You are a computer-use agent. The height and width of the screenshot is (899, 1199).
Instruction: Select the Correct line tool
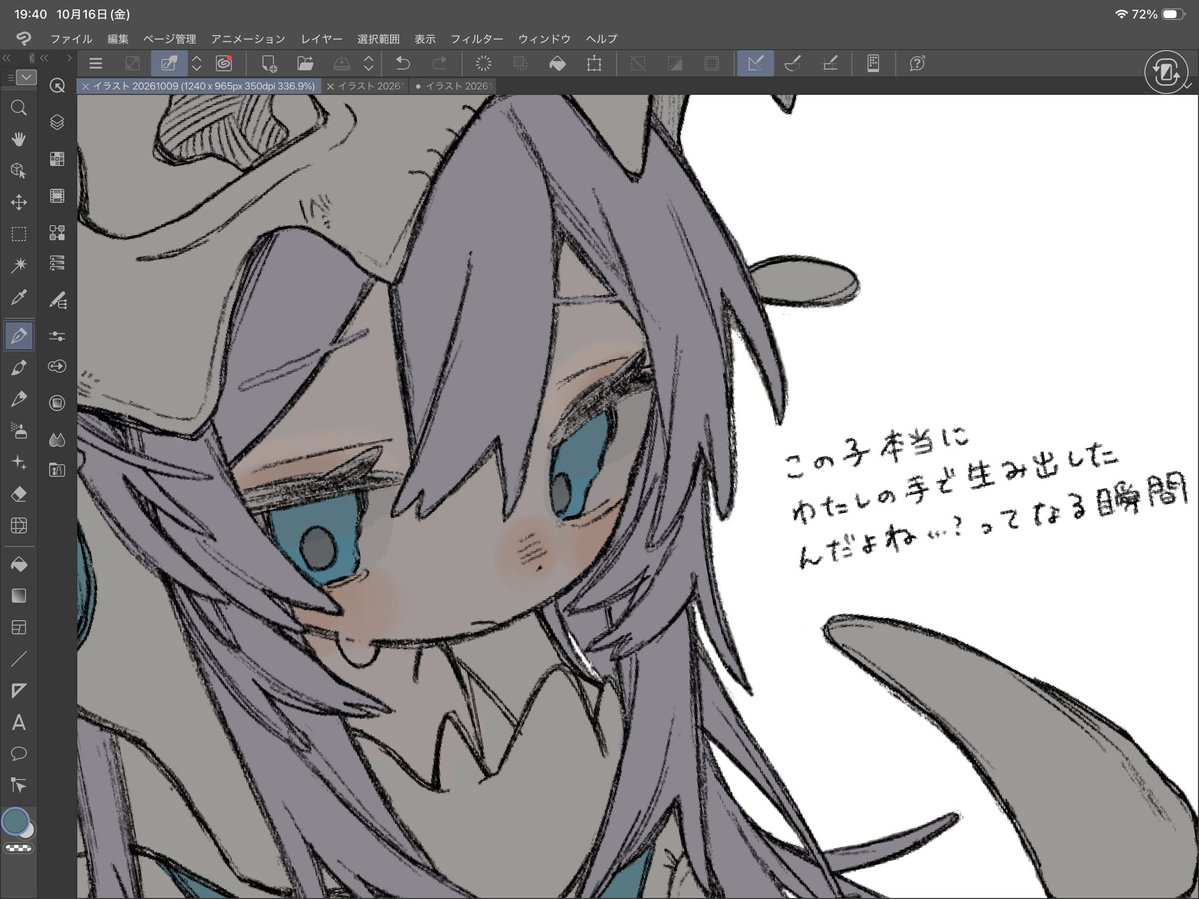(x=18, y=785)
